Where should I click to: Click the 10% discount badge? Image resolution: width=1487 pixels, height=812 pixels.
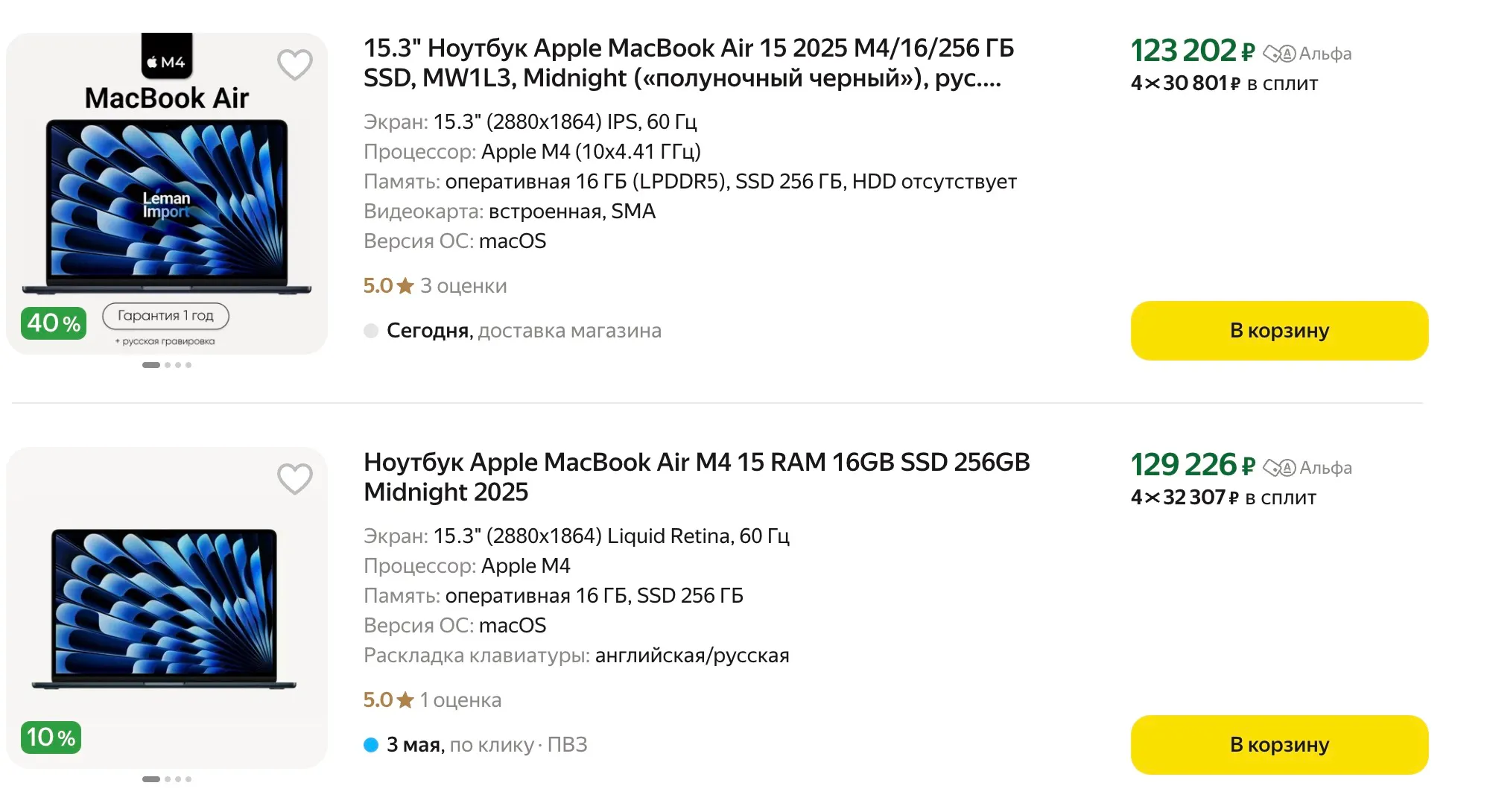point(51,738)
